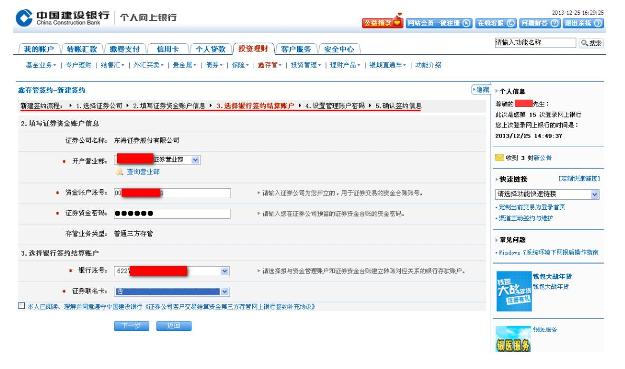Expand the 贵金属 submenu

coord(184,65)
